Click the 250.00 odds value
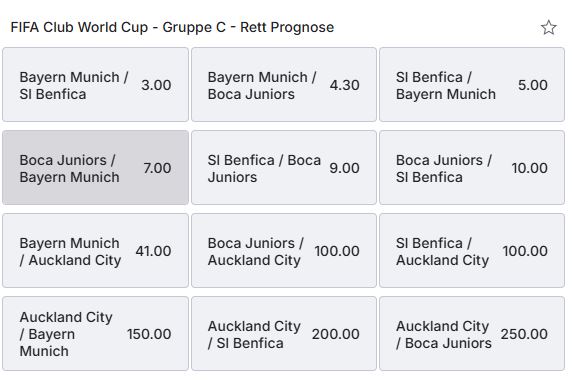The image size is (572, 380). tap(524, 334)
